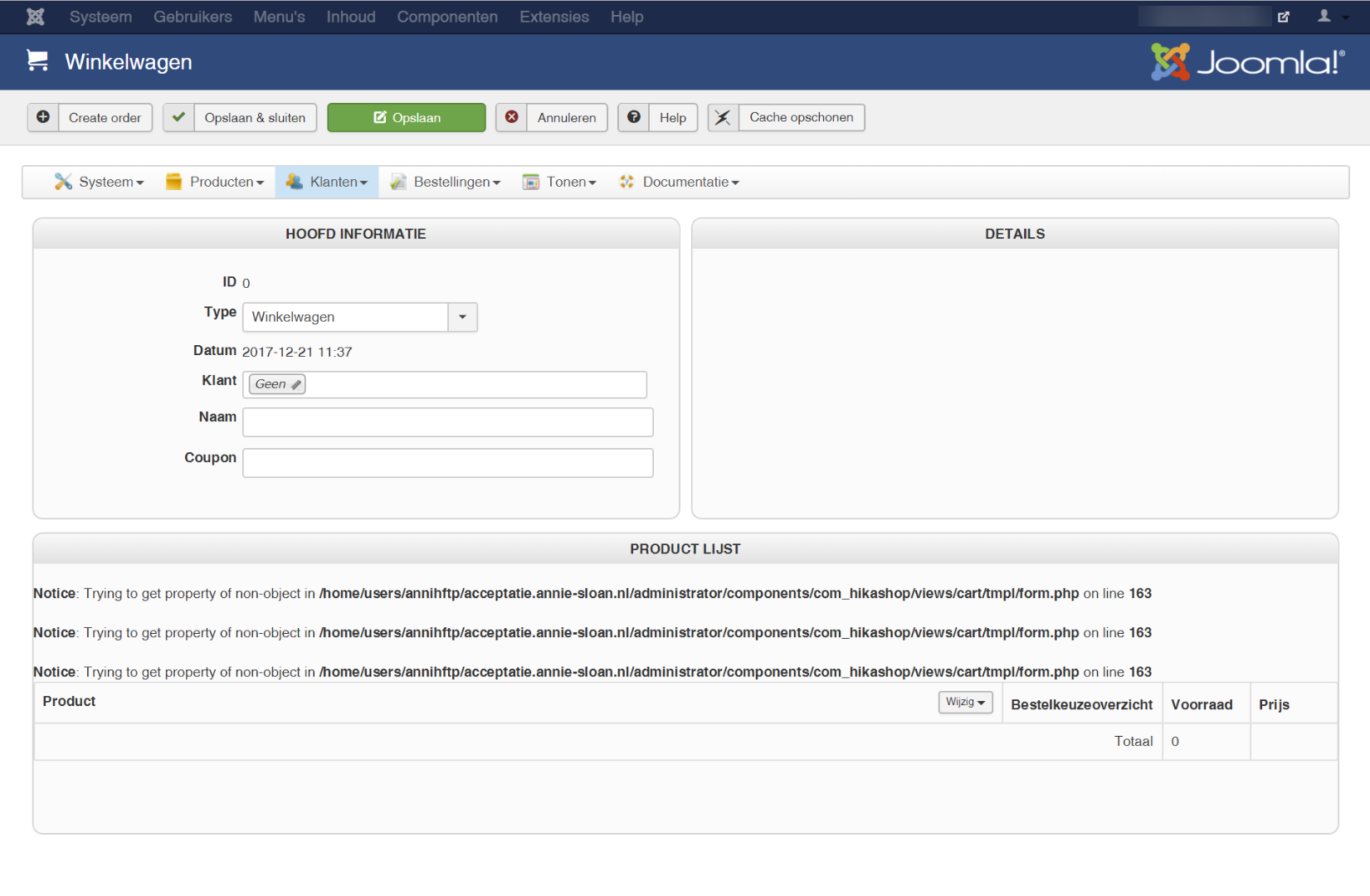Expand the Bestellingen dropdown
1370x896 pixels.
(446, 182)
